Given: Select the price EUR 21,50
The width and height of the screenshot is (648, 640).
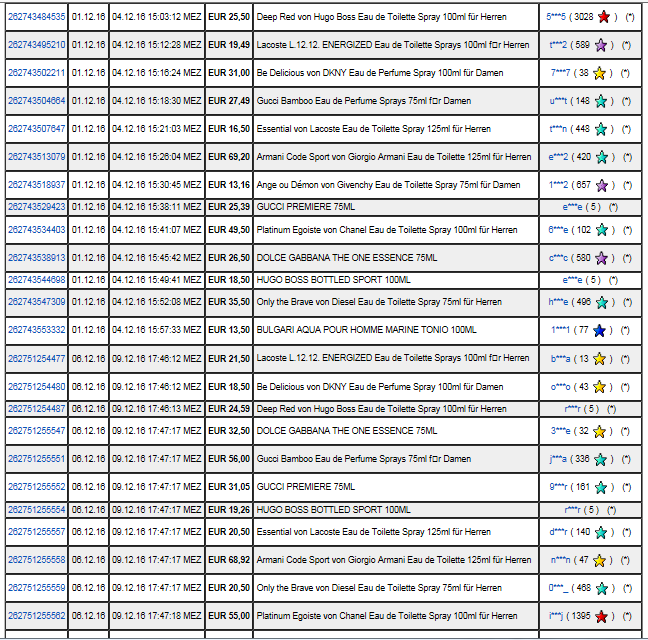Looking at the screenshot, I should (229, 359).
